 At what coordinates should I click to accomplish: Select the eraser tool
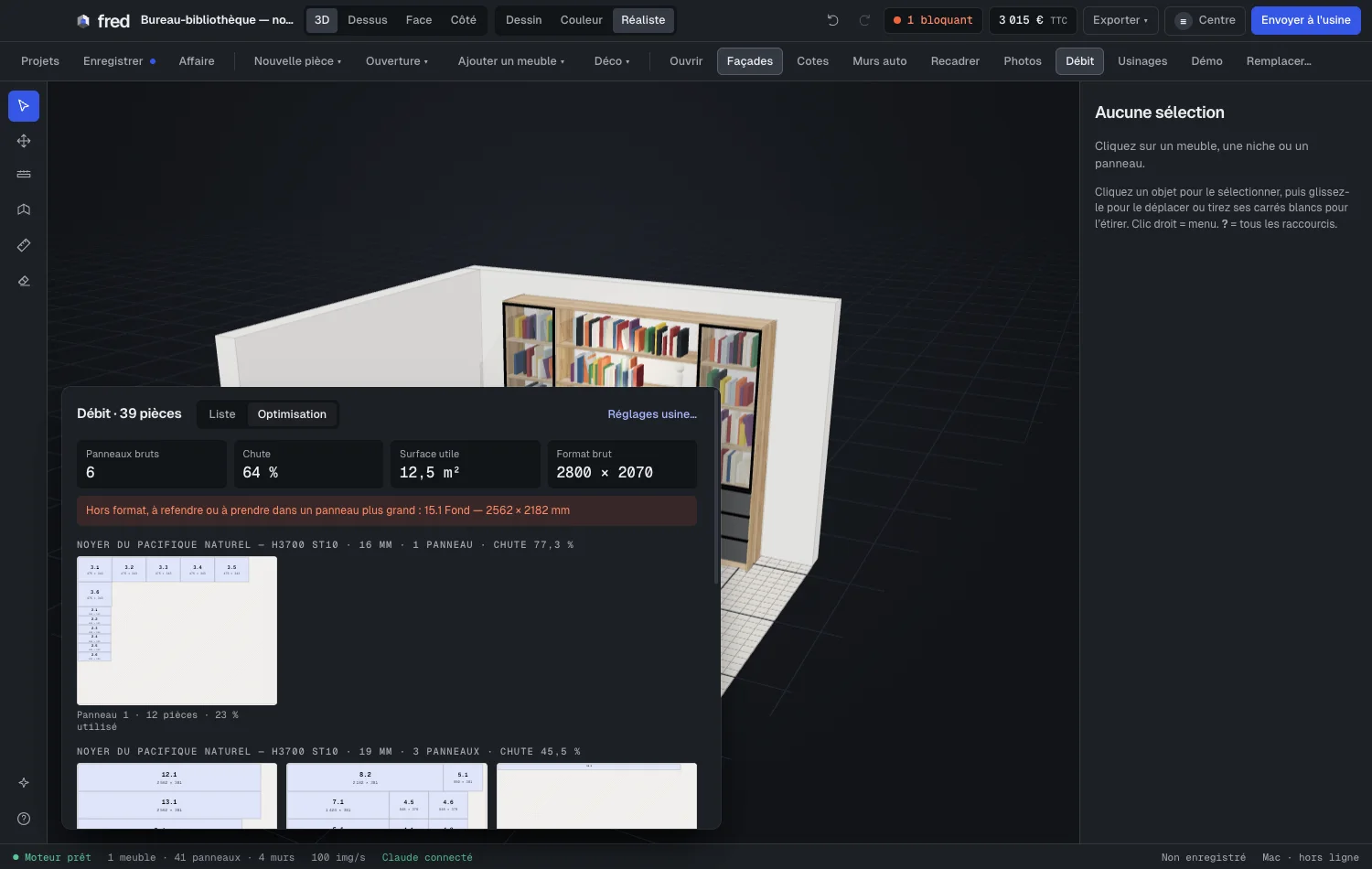[24, 281]
